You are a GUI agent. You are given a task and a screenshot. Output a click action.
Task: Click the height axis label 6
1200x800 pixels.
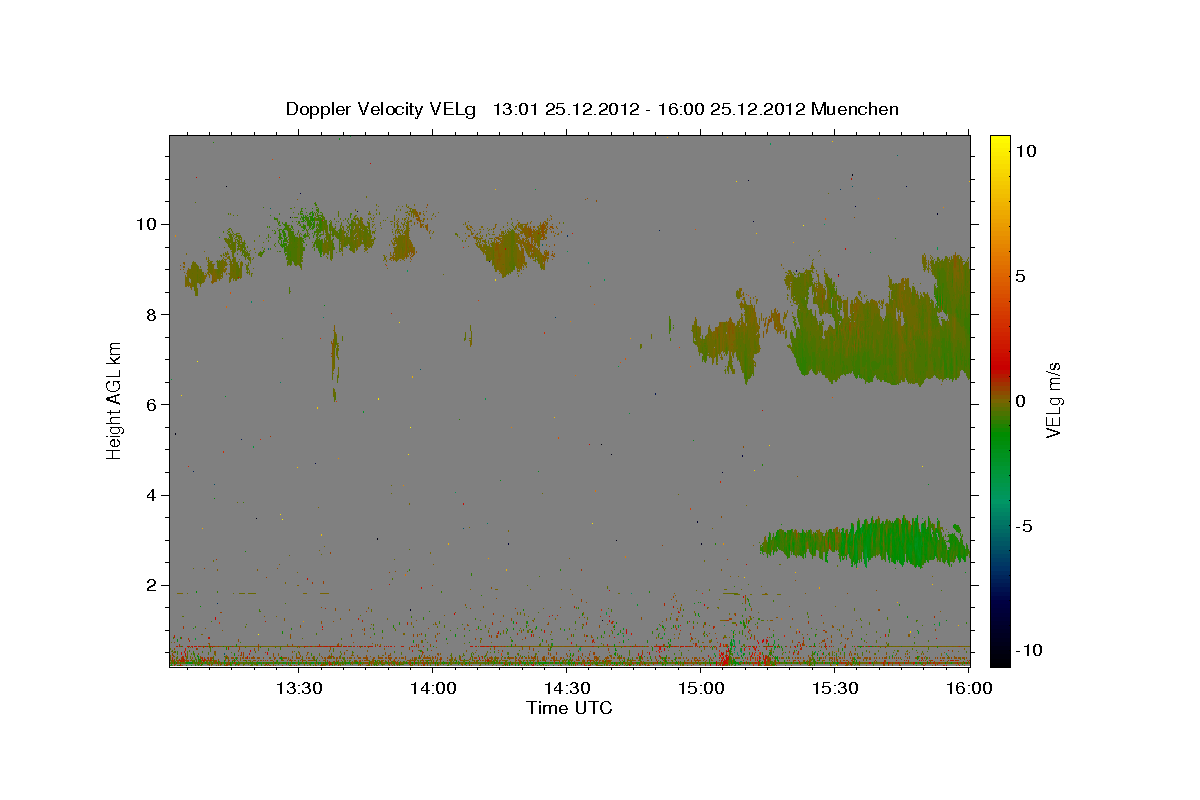(152, 404)
